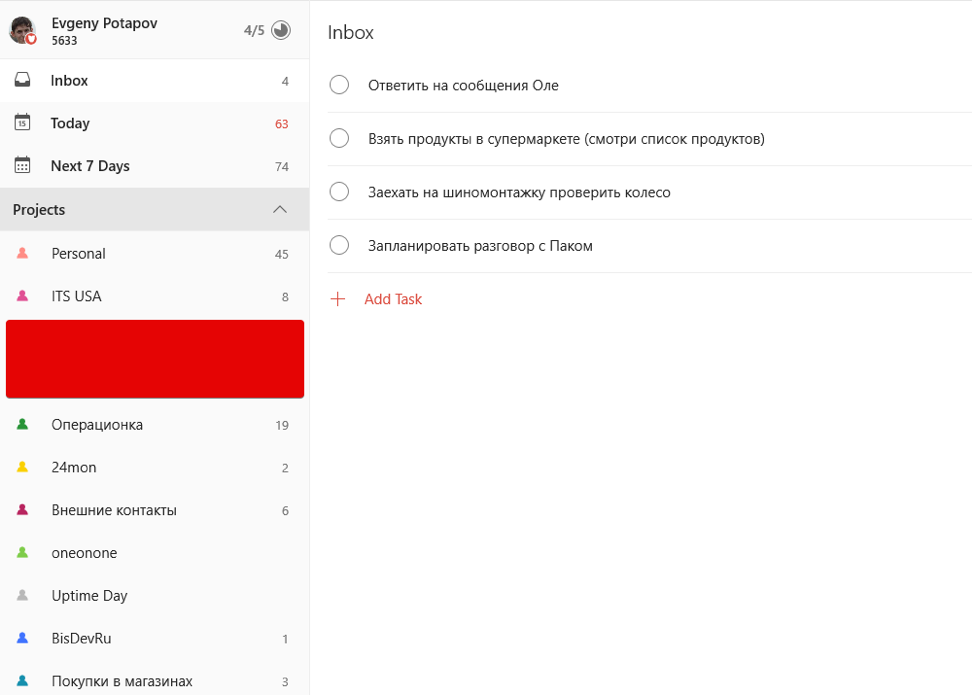This screenshot has height=695, width=972.
Task: Click the Today count 63
Action: point(281,124)
